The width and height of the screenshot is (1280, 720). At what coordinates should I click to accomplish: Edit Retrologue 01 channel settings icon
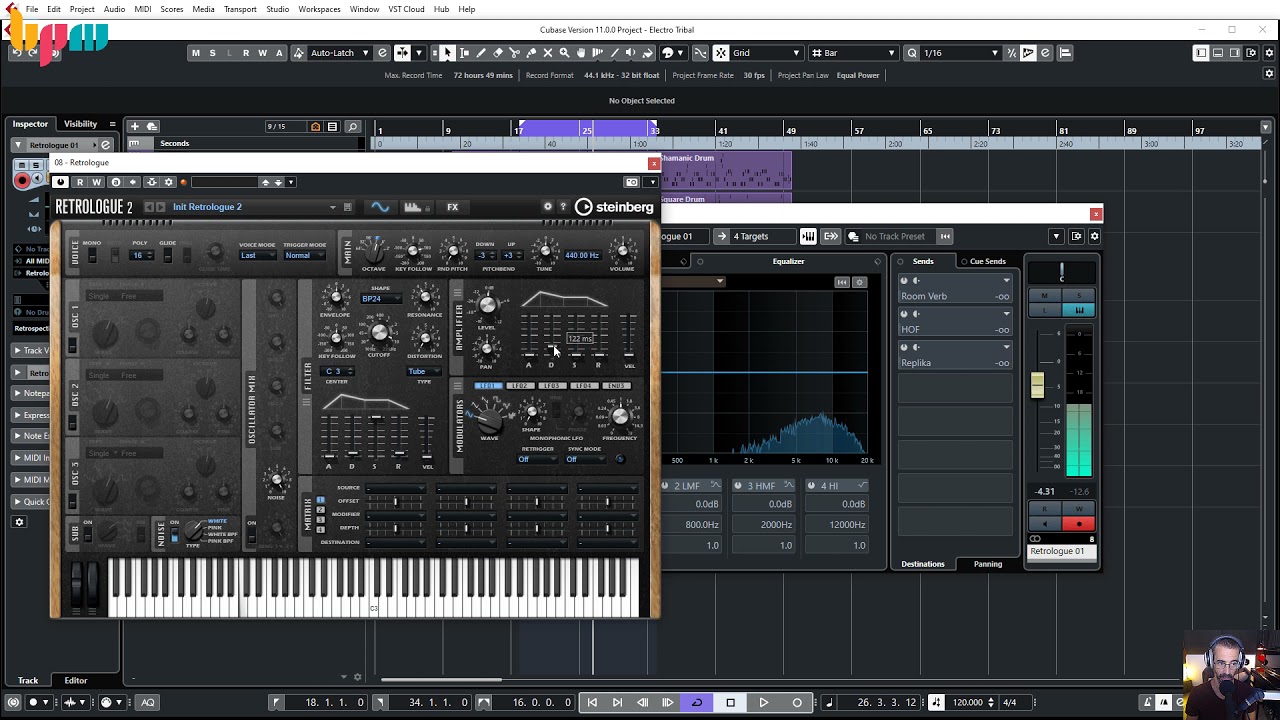(105, 145)
